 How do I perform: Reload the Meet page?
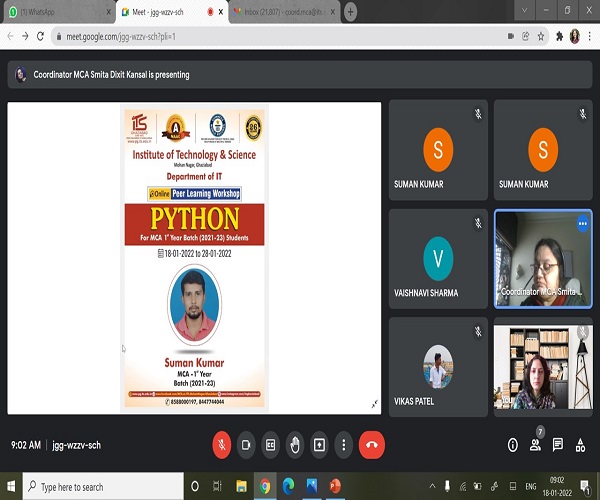40,36
